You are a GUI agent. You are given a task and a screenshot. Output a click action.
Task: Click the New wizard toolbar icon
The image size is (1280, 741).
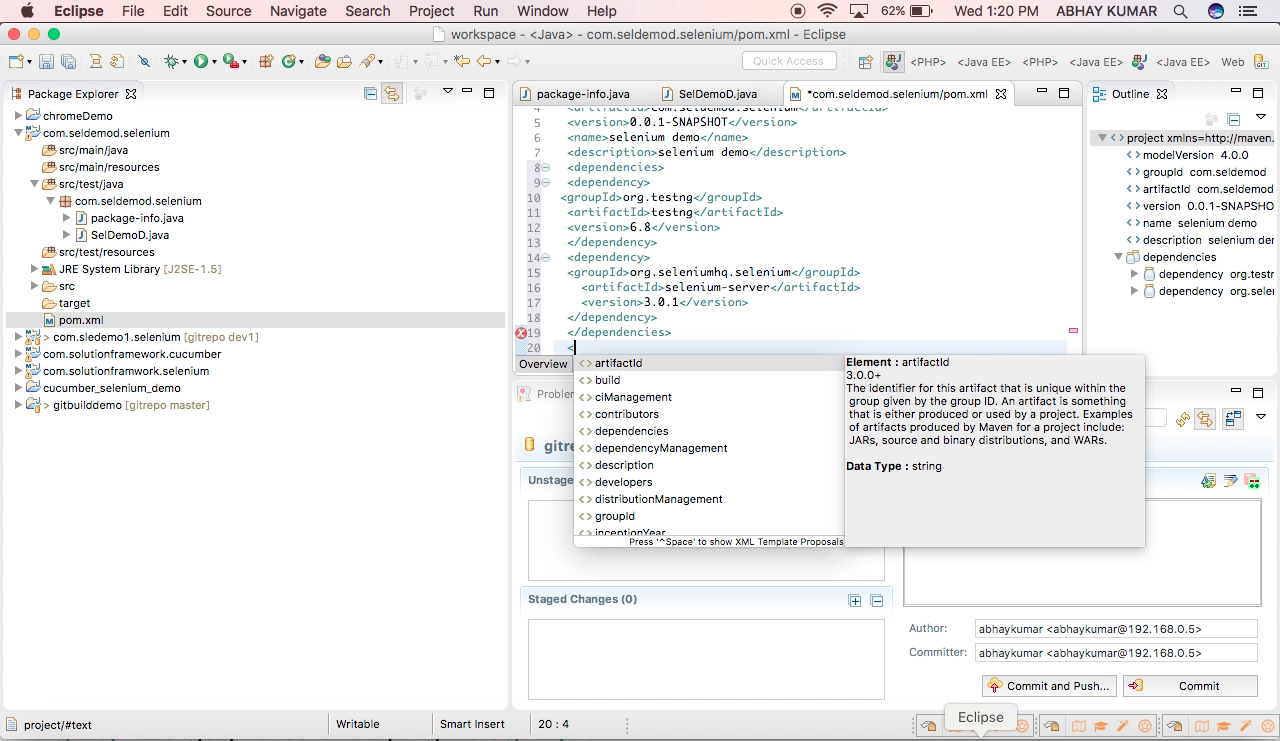16,61
